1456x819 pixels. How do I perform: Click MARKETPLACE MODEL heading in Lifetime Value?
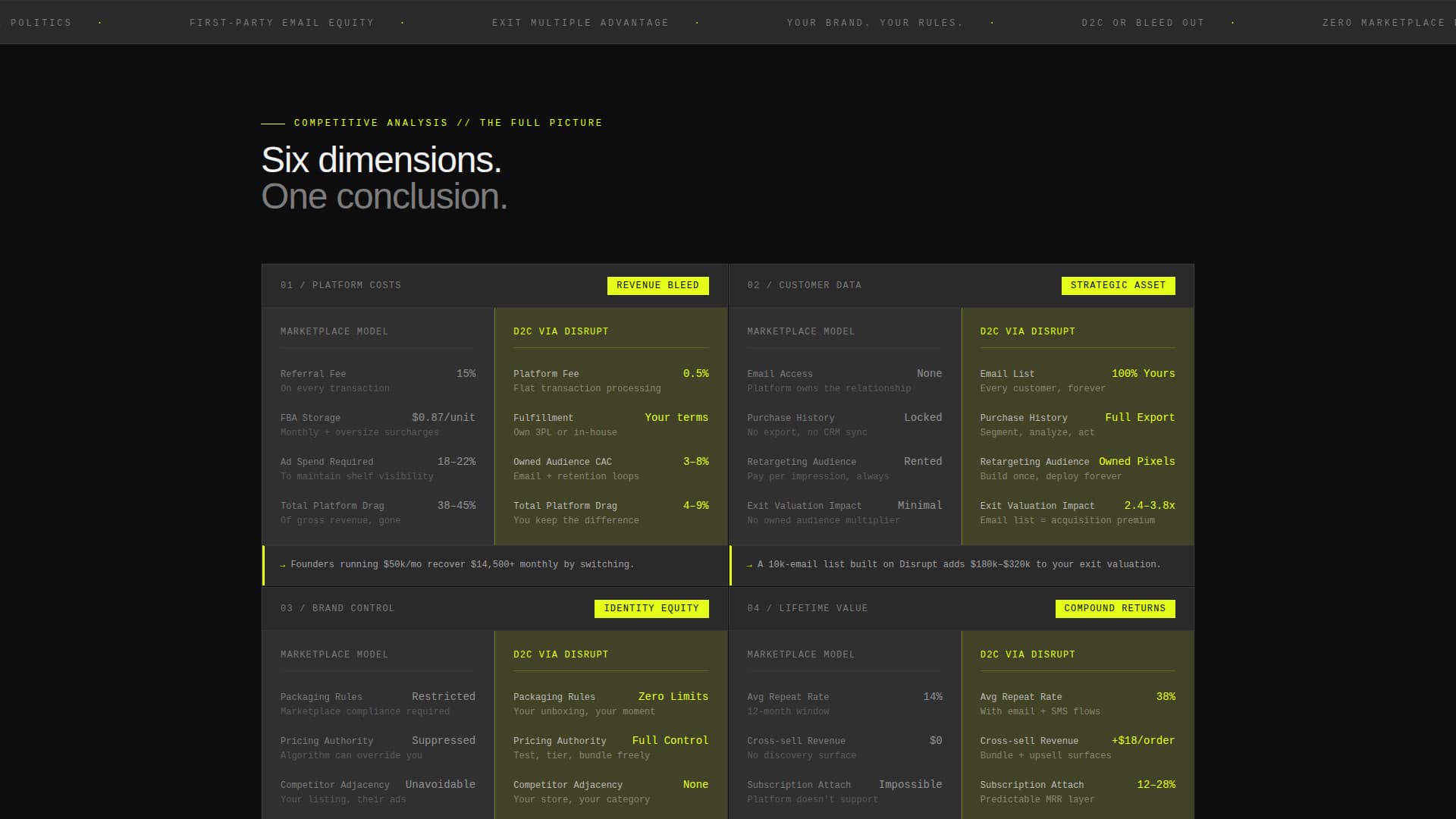point(801,654)
